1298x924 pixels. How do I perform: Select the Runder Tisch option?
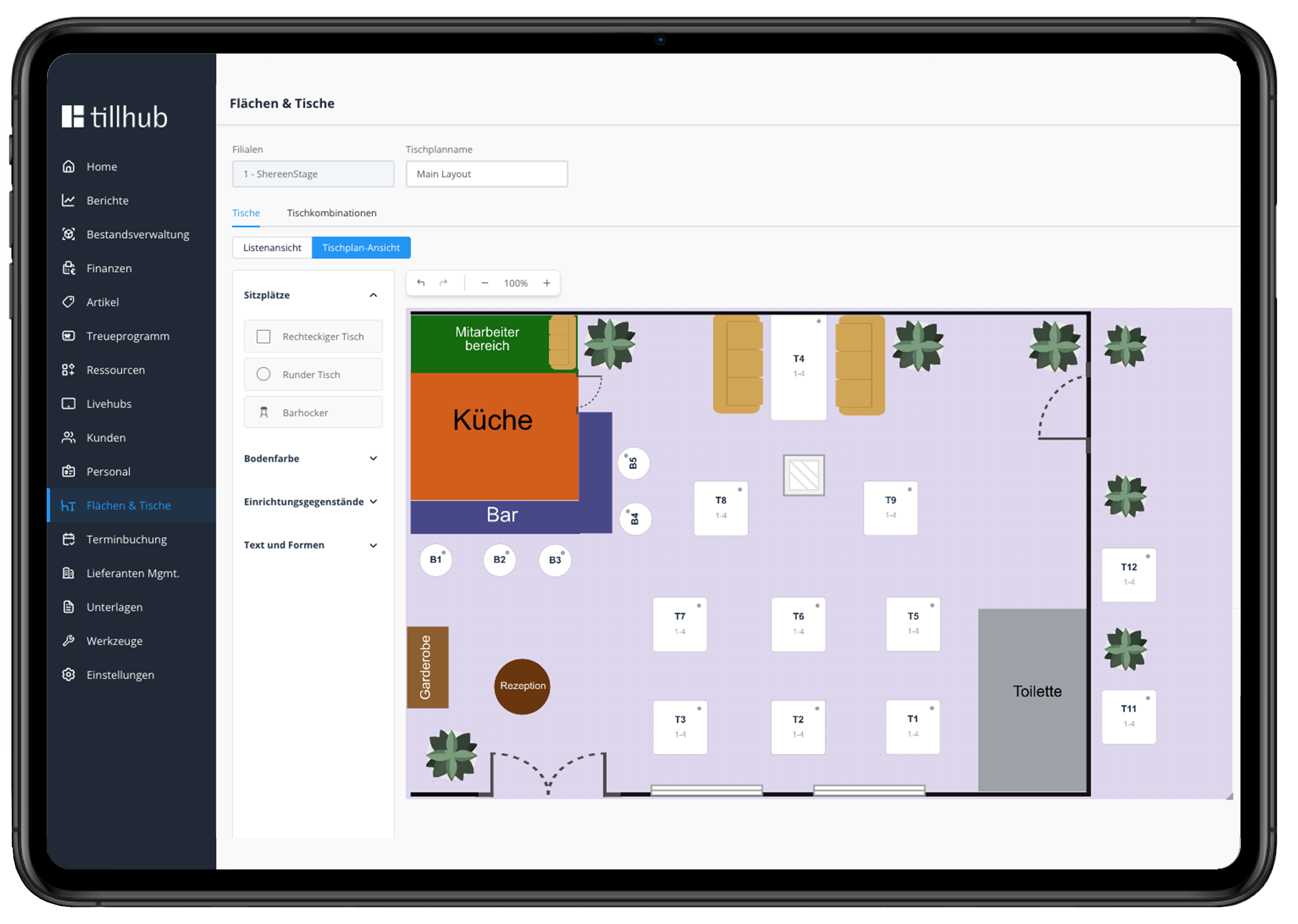tap(313, 375)
